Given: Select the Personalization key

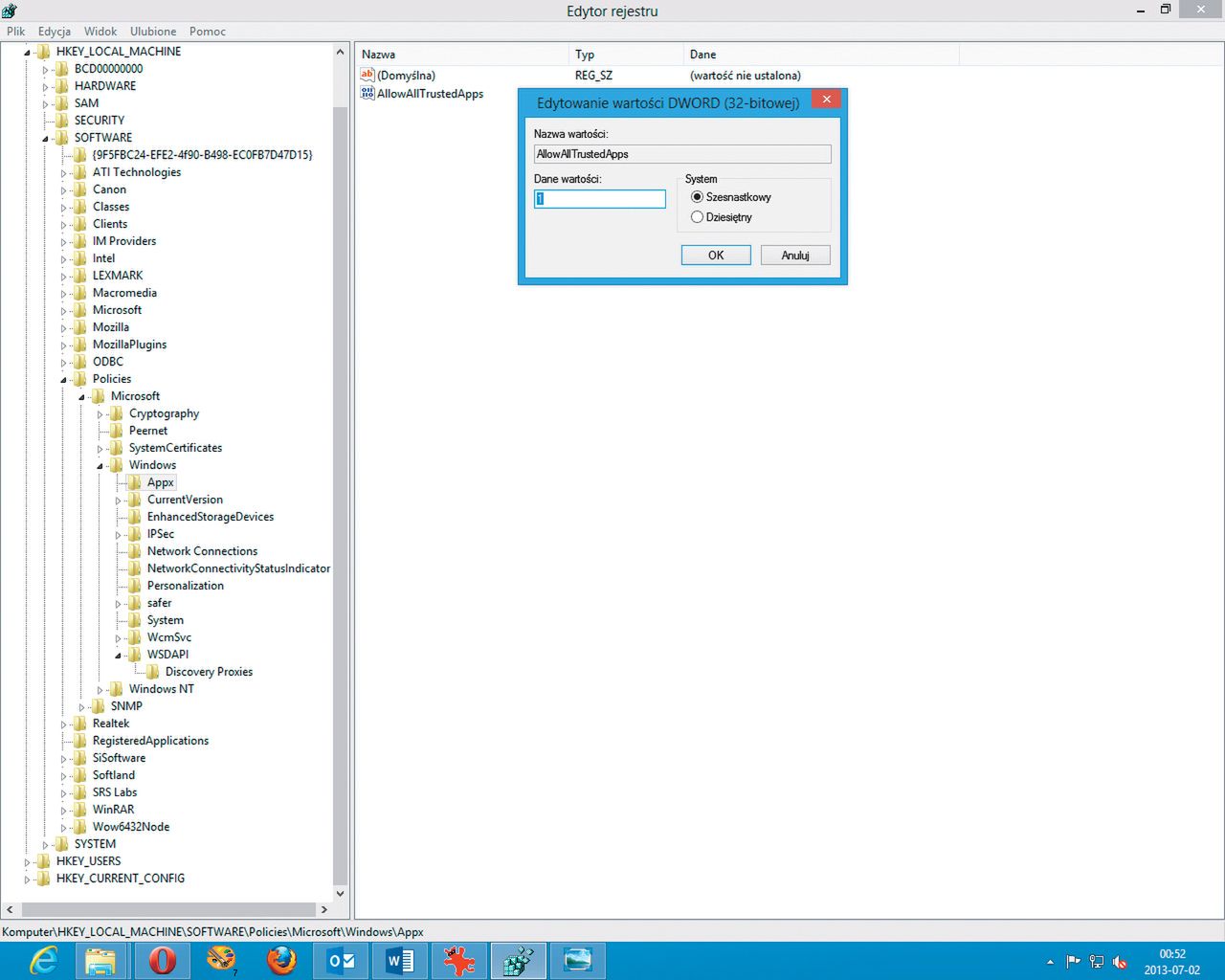Looking at the screenshot, I should click(x=186, y=586).
